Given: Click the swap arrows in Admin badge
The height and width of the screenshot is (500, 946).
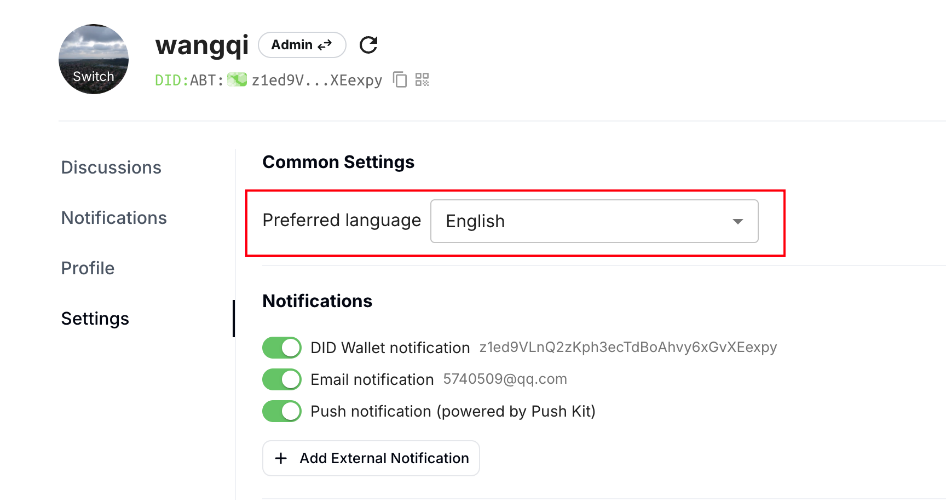Looking at the screenshot, I should [x=325, y=45].
